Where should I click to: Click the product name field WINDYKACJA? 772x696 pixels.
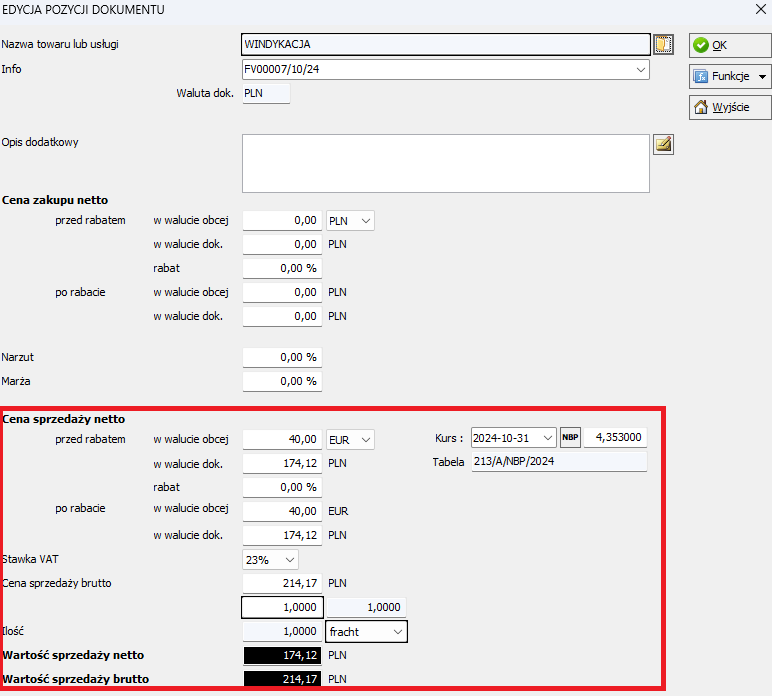[x=445, y=44]
